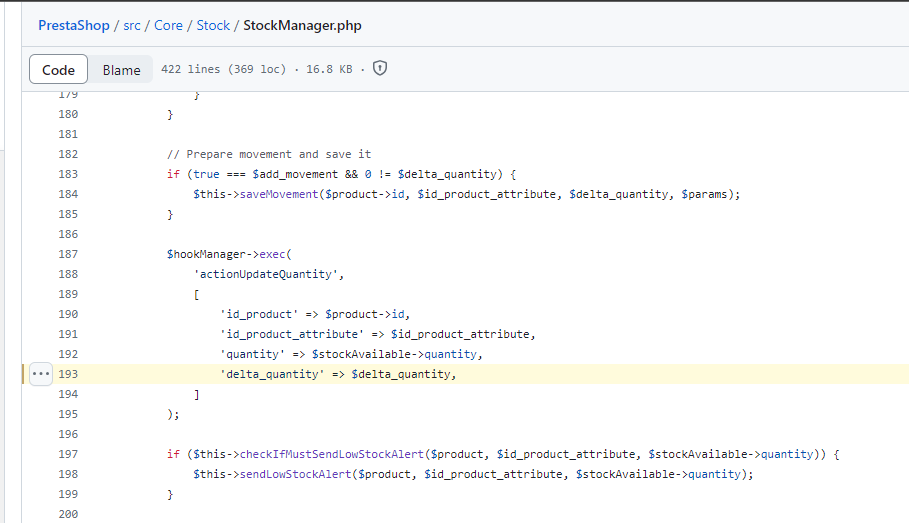Select line number 180

[68, 114]
